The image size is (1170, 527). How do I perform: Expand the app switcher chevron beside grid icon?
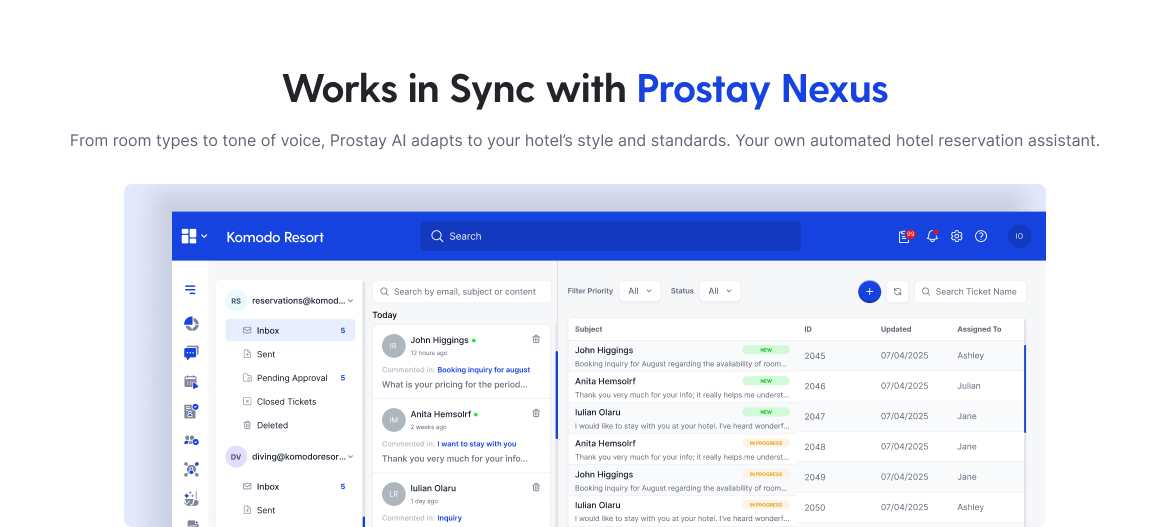pos(204,237)
